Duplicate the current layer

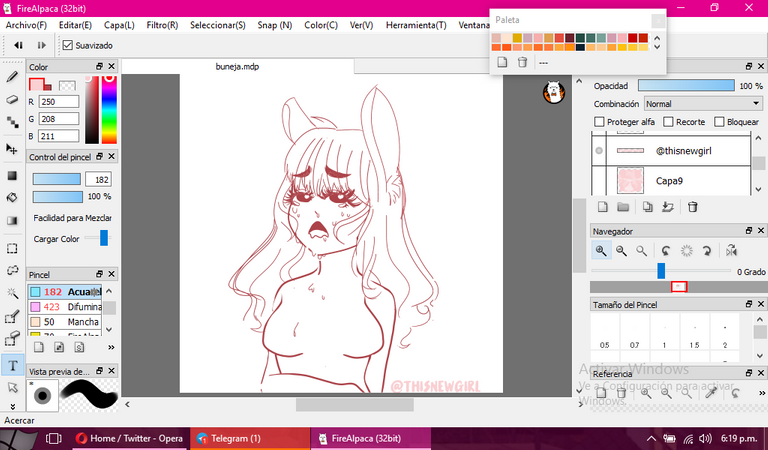(x=648, y=207)
